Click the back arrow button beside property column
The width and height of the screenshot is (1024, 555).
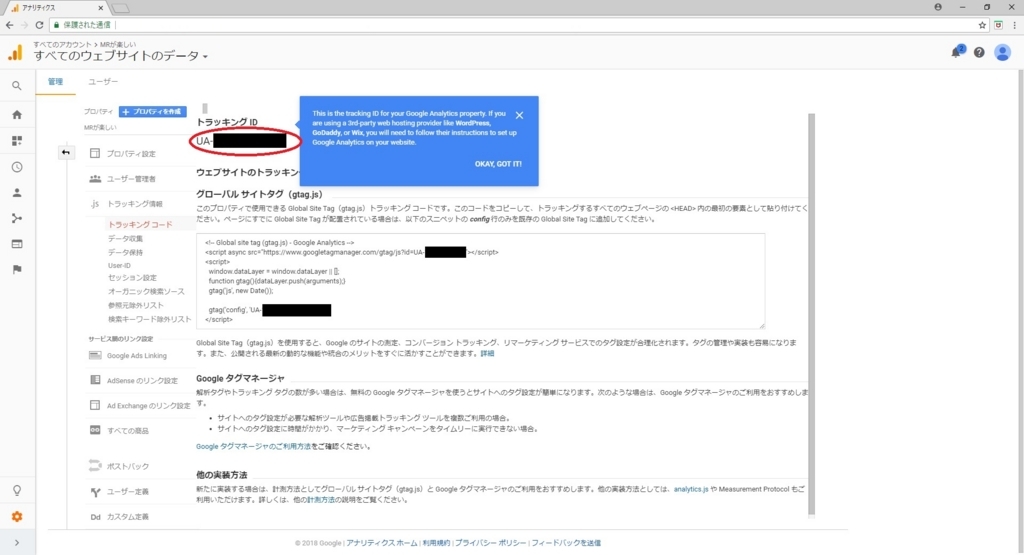[66, 152]
